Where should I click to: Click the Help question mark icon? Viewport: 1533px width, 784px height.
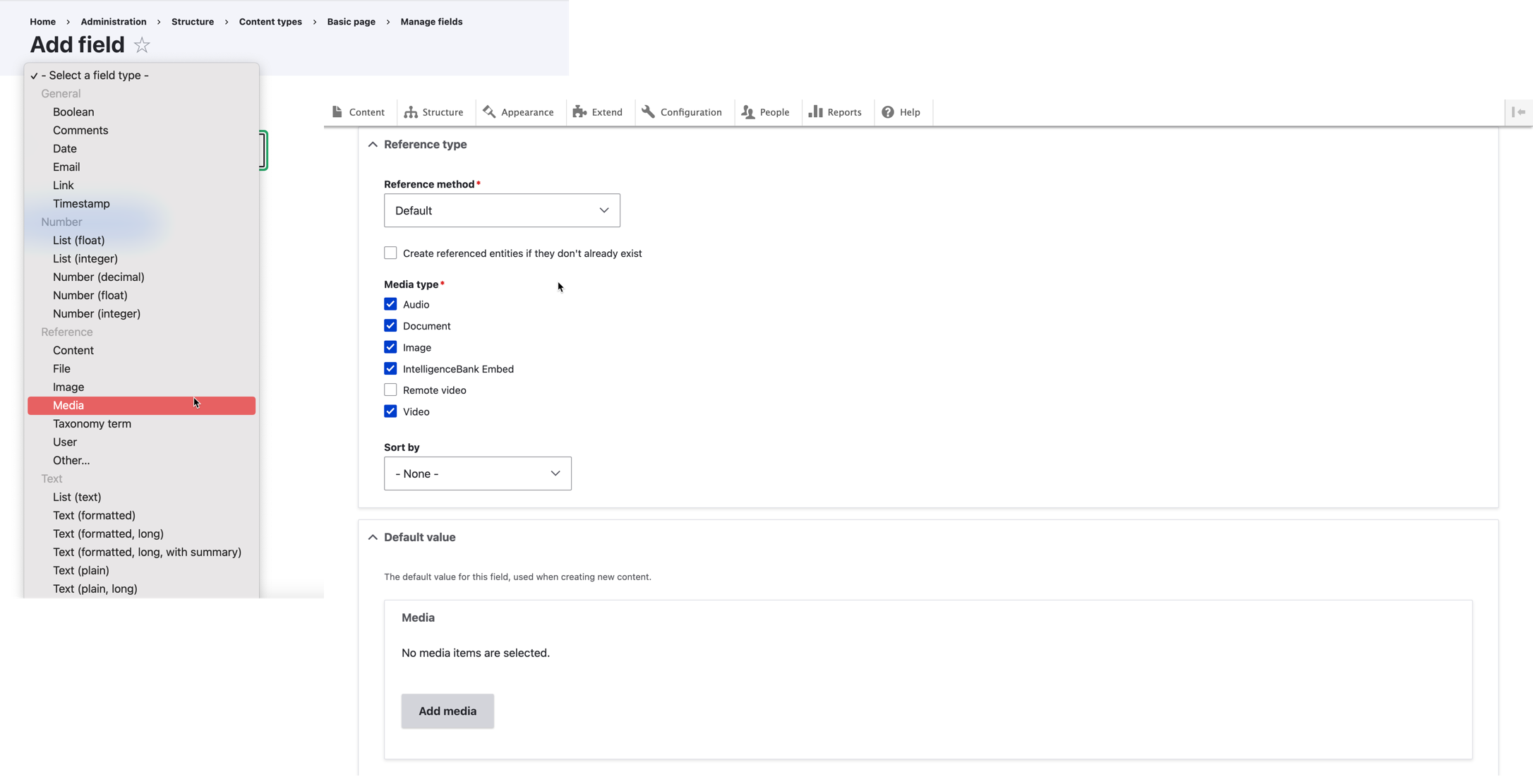[888, 111]
